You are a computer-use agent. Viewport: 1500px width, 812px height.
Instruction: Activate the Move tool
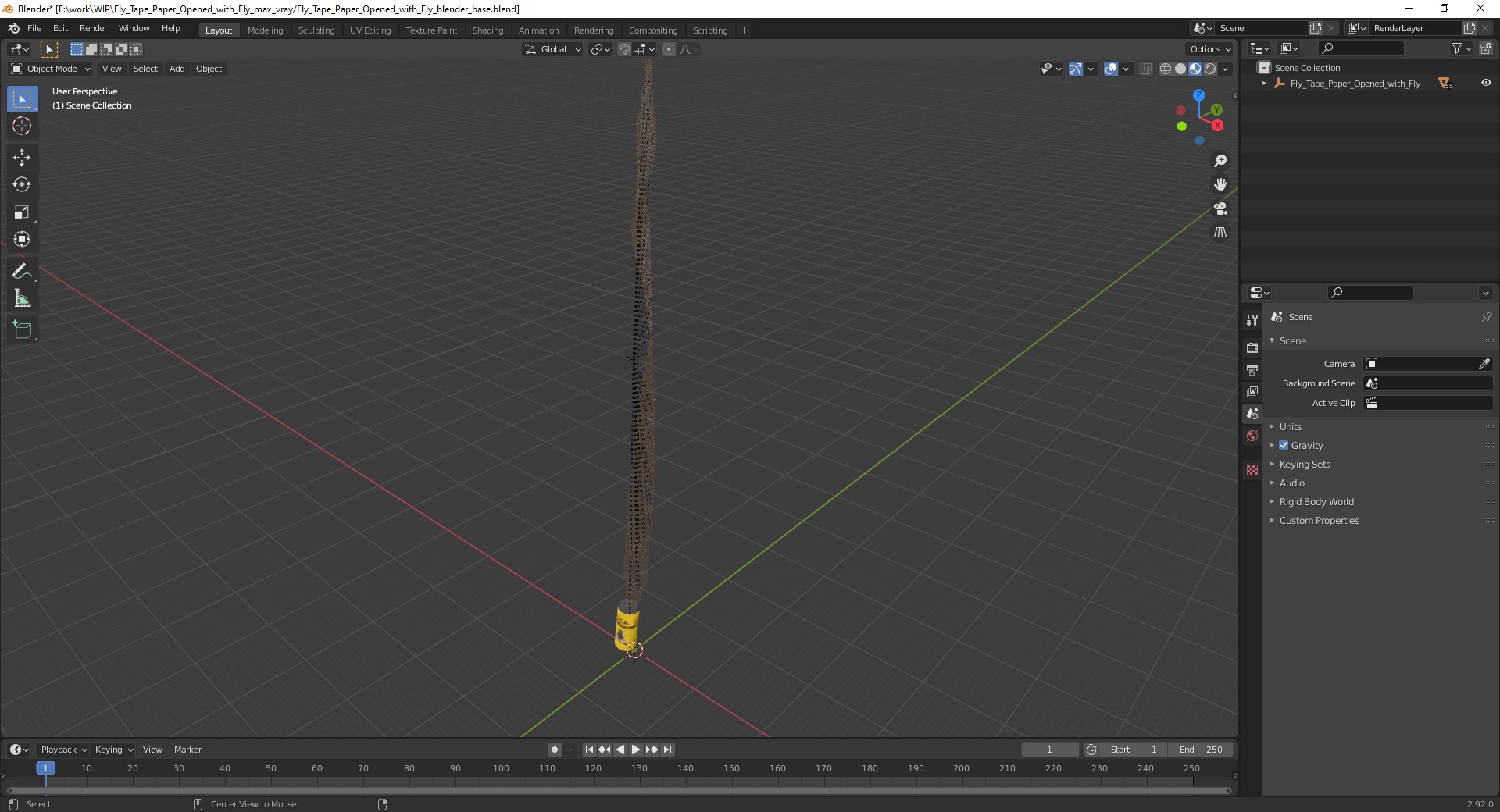coord(22,157)
